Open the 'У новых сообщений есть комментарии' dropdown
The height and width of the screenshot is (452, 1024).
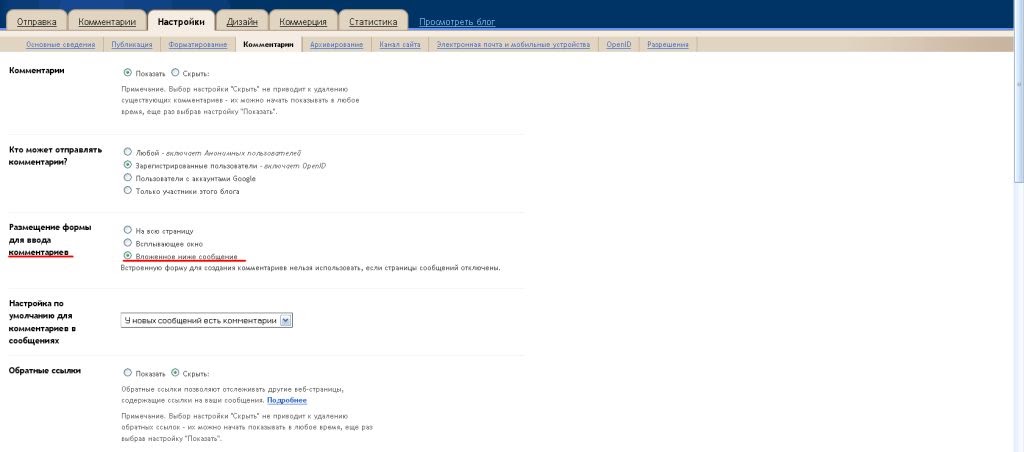click(206, 320)
